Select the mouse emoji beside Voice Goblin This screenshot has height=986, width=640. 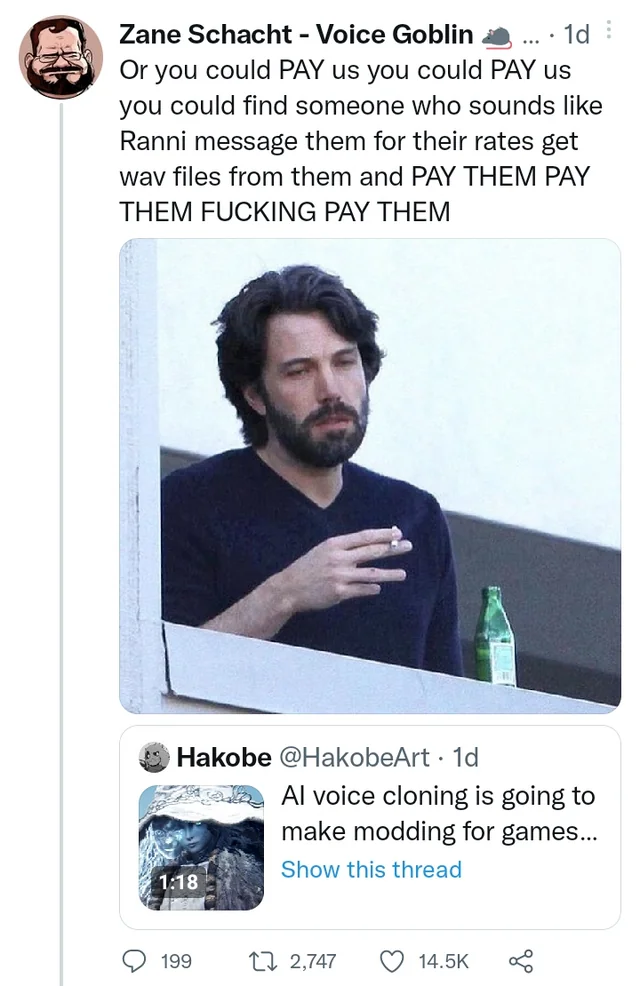pos(497,37)
